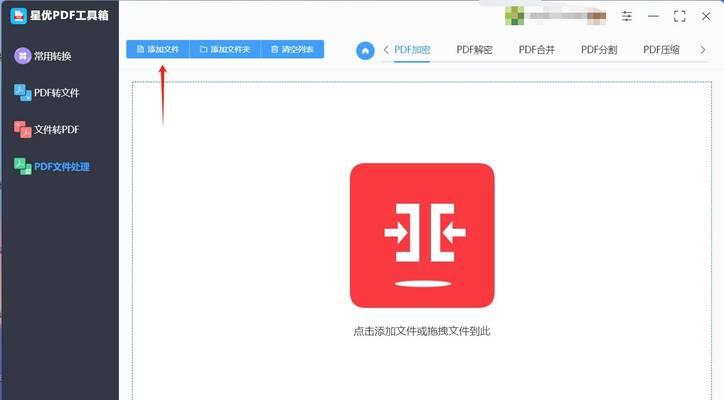Click the blue PDF转文件 icon
Screen dimensions: 724x400
tap(22, 92)
